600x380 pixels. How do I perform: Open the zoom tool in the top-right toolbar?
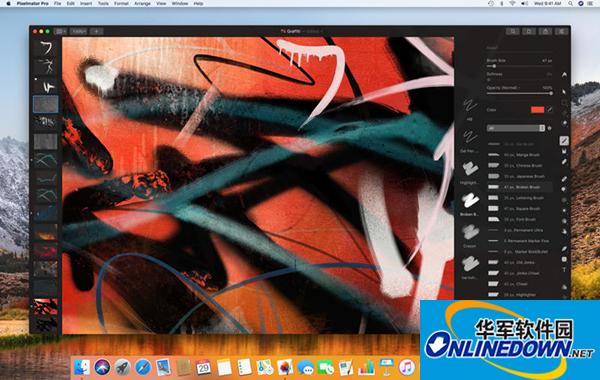(x=513, y=31)
